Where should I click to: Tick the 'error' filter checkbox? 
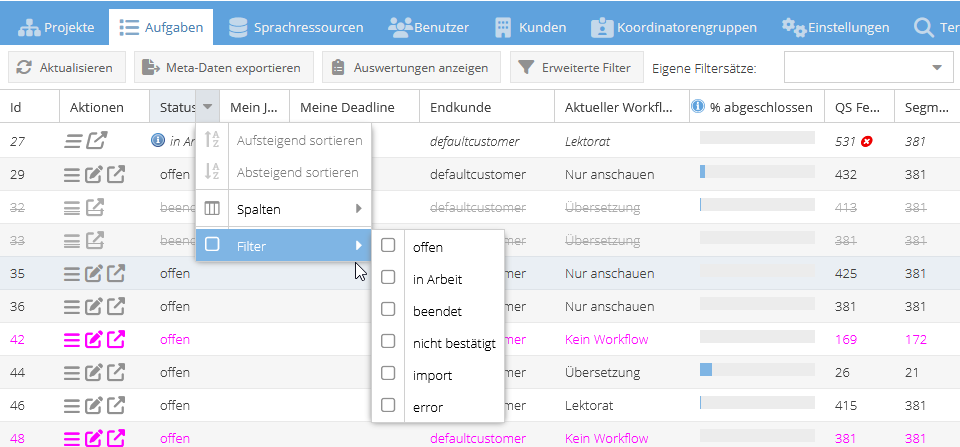[x=388, y=406]
